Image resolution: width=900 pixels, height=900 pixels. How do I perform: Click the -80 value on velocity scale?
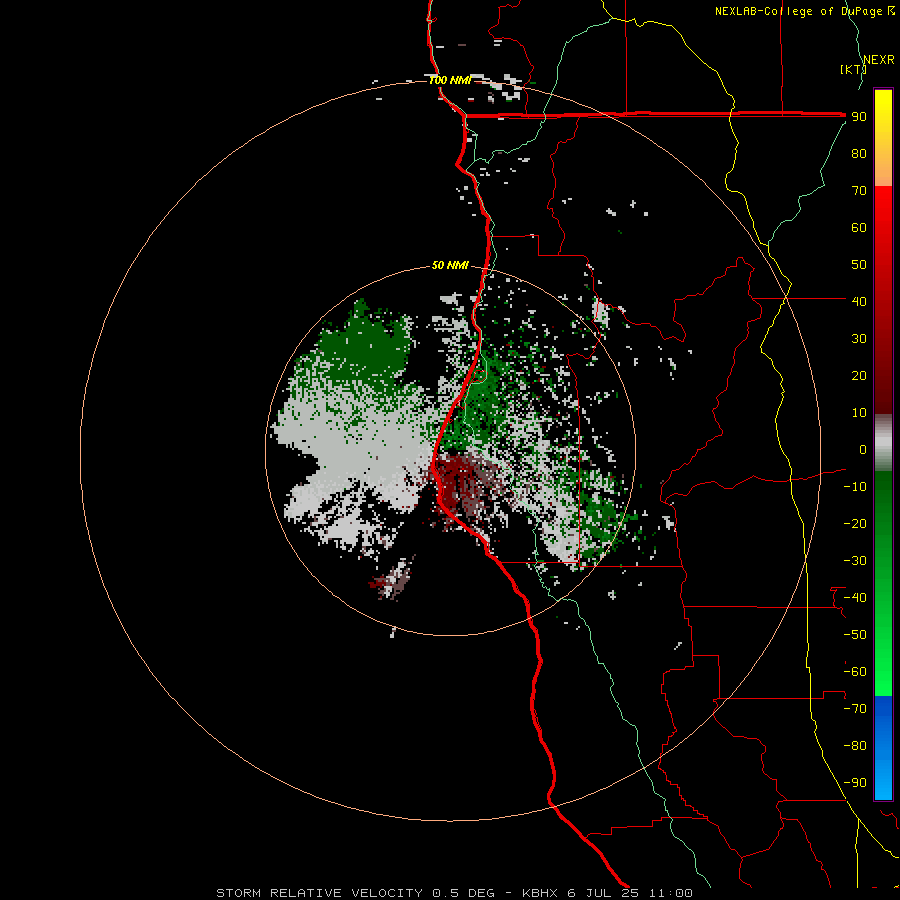click(855, 746)
